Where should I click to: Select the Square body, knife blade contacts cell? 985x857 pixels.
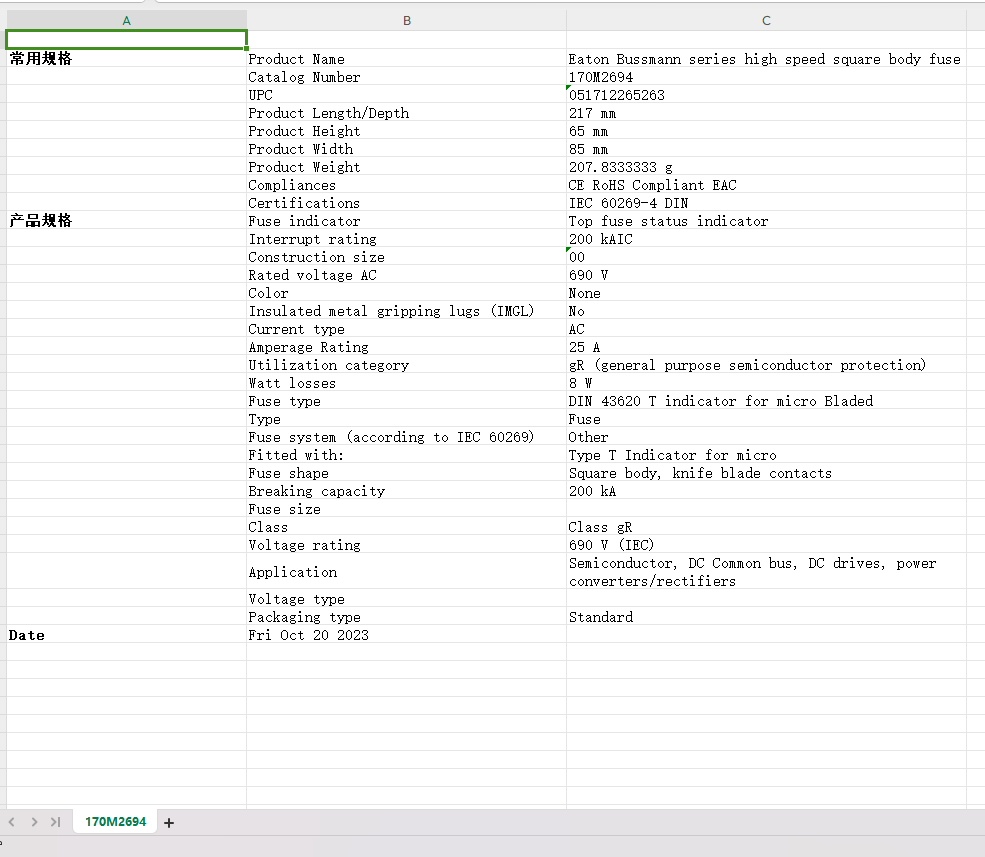click(766, 473)
